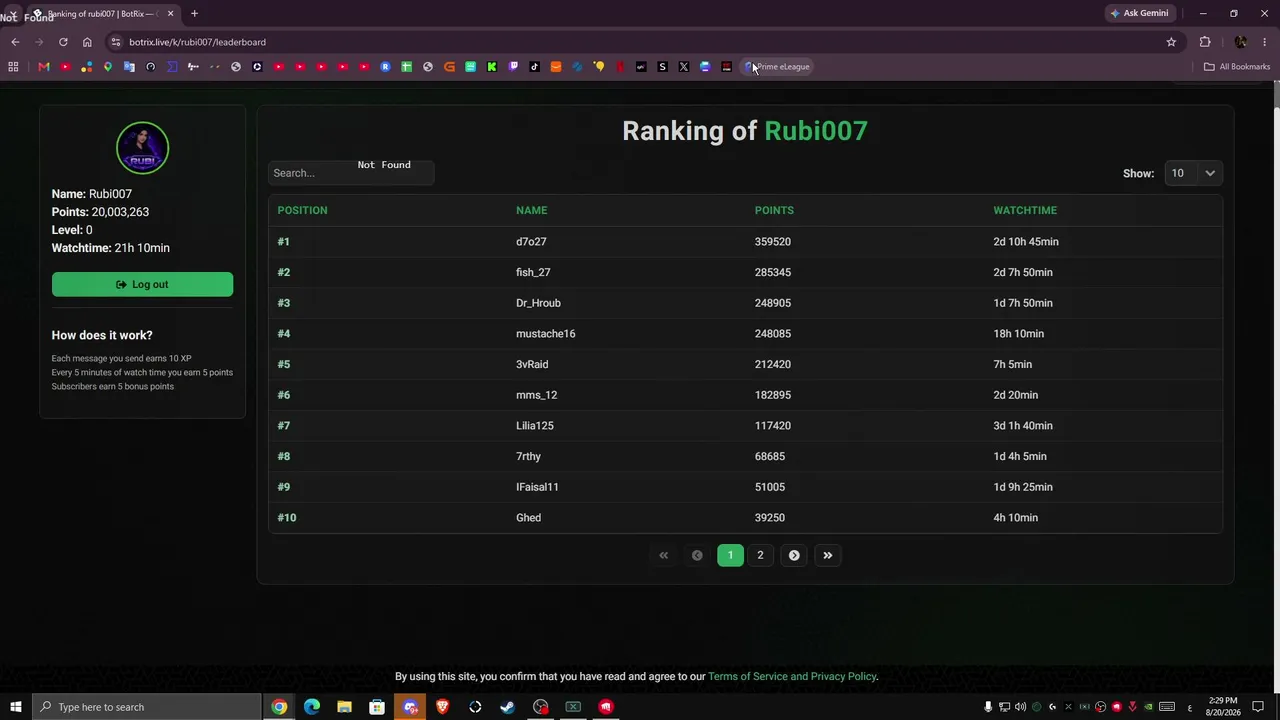Open the Windows notification center icon
Screen dimensions: 1280x720
click(1258, 707)
